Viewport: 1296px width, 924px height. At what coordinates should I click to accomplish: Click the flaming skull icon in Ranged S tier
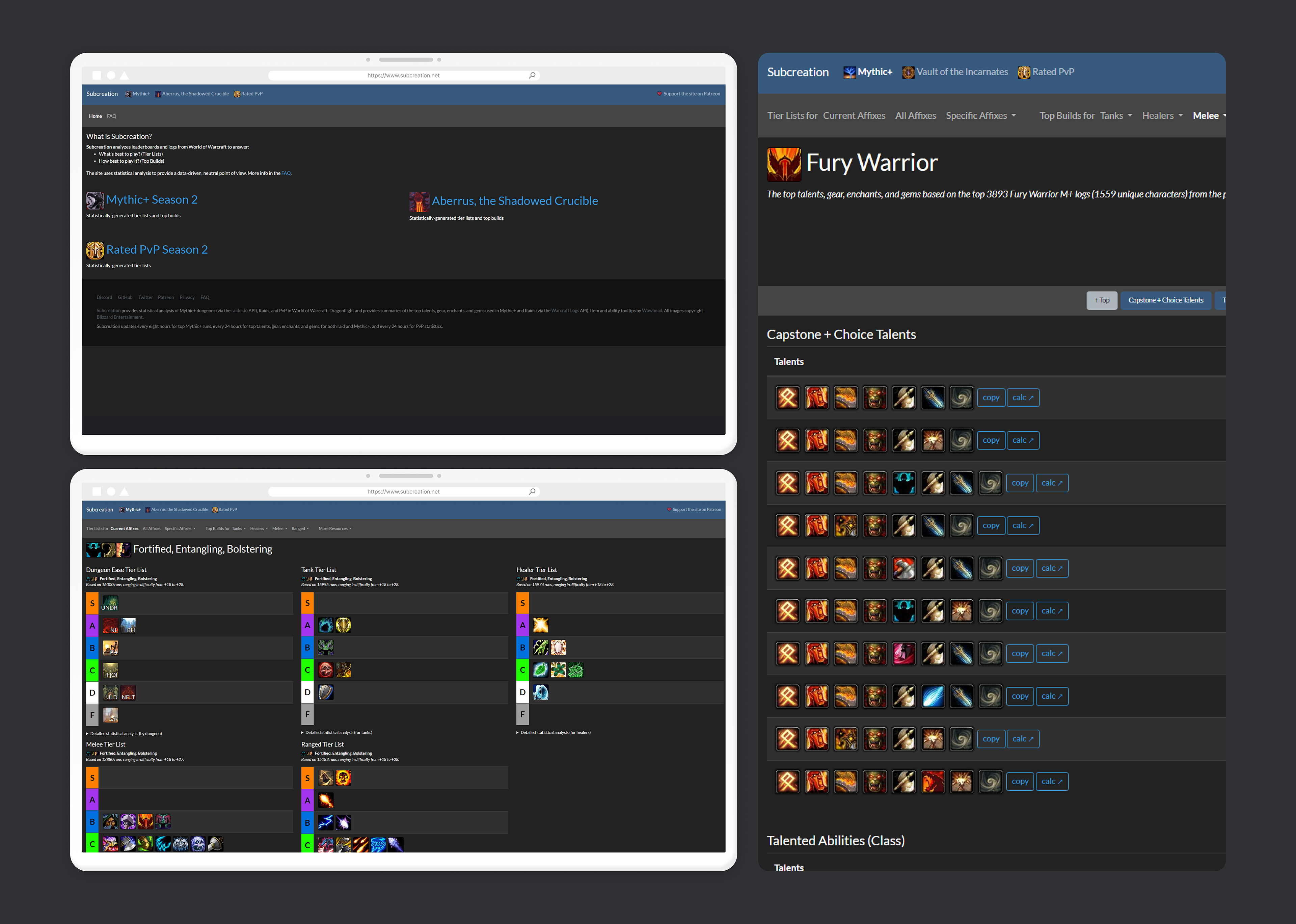click(x=343, y=778)
